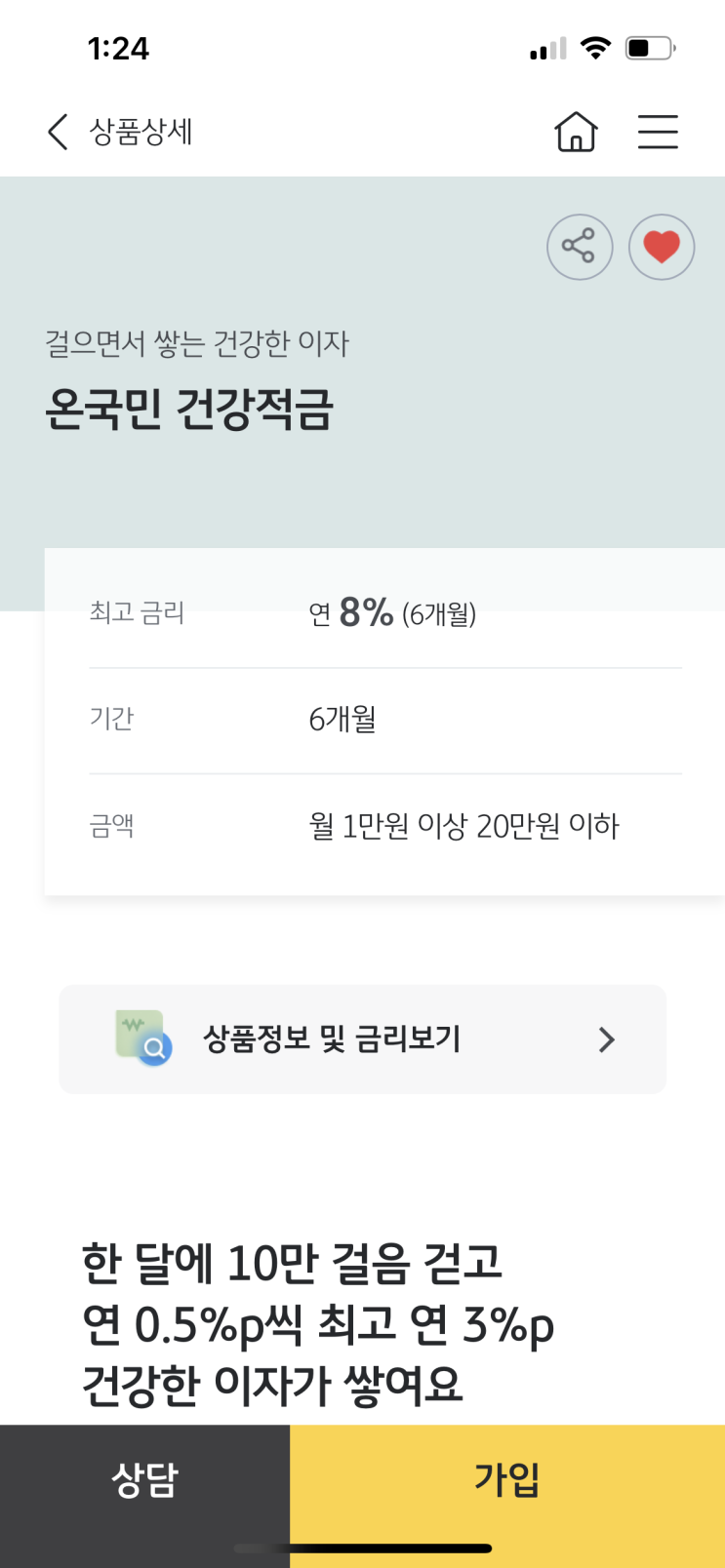Tap the 최고 금리 연 8% row
This screenshot has width=725, height=1568.
(x=385, y=613)
